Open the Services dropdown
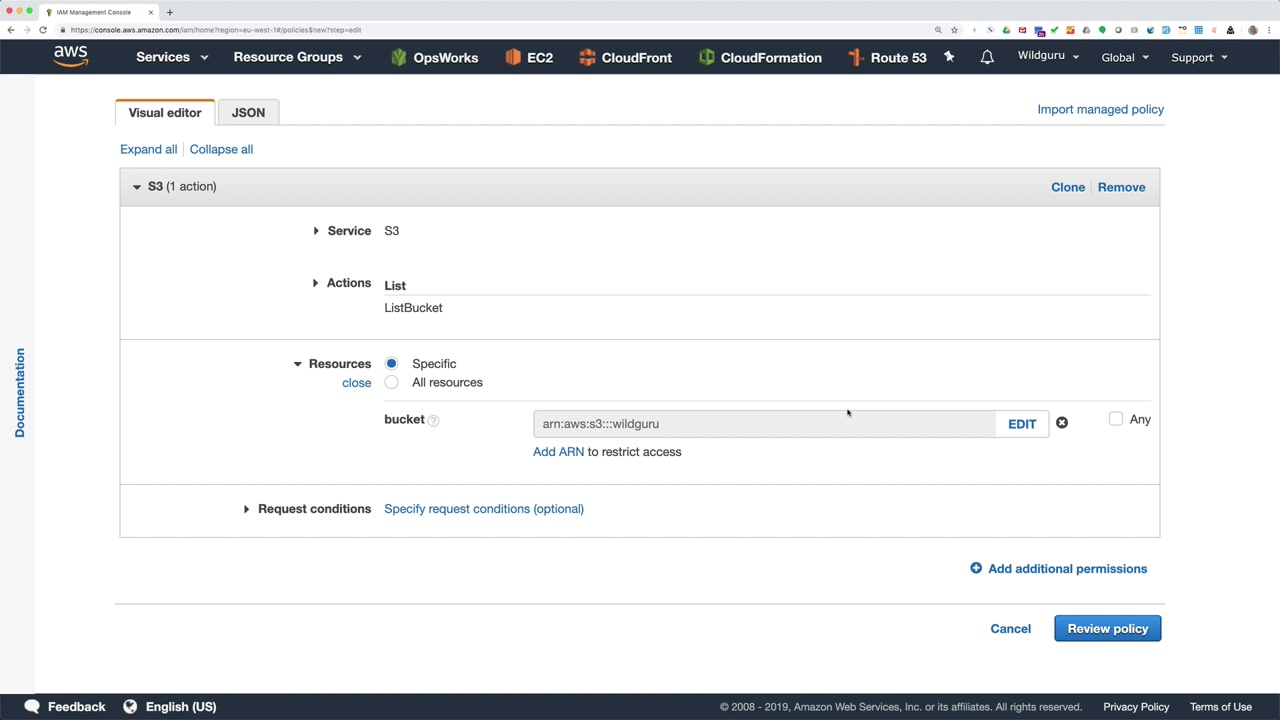 tap(172, 57)
